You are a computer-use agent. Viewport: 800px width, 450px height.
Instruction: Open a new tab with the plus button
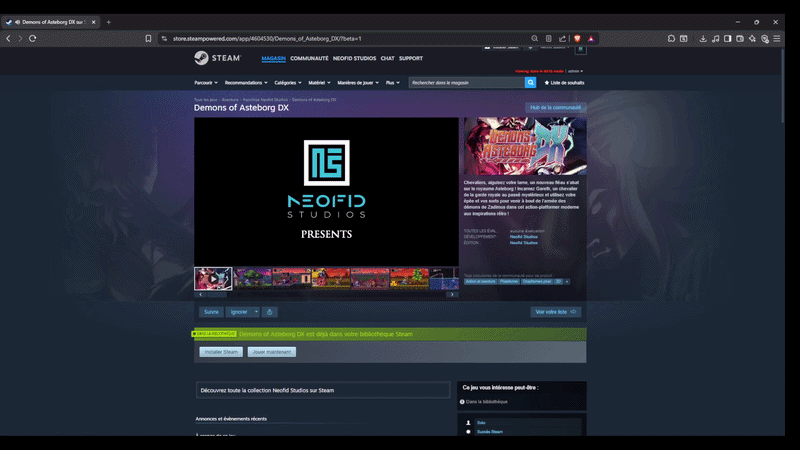109,22
